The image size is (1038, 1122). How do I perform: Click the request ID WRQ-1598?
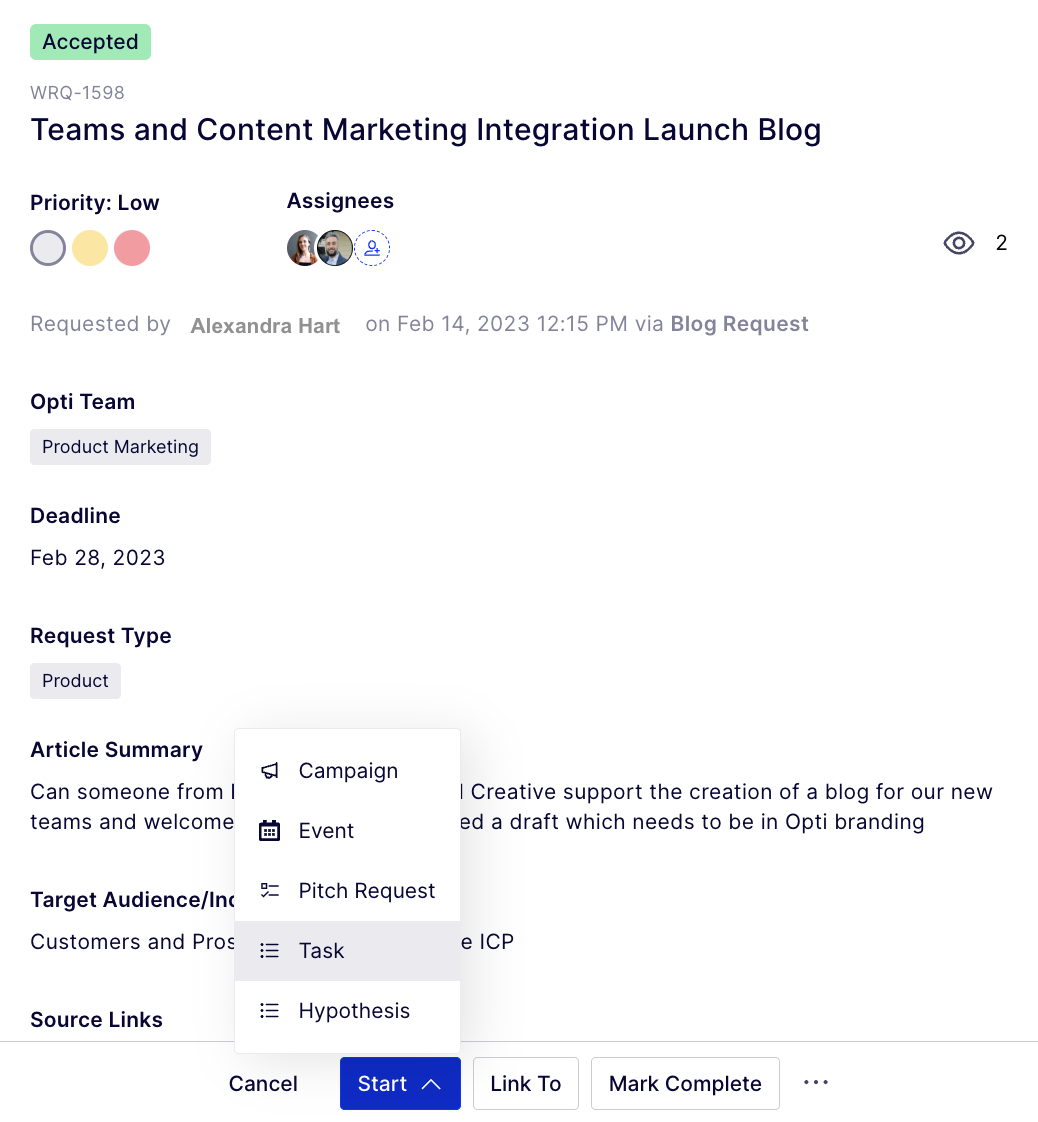click(x=77, y=93)
